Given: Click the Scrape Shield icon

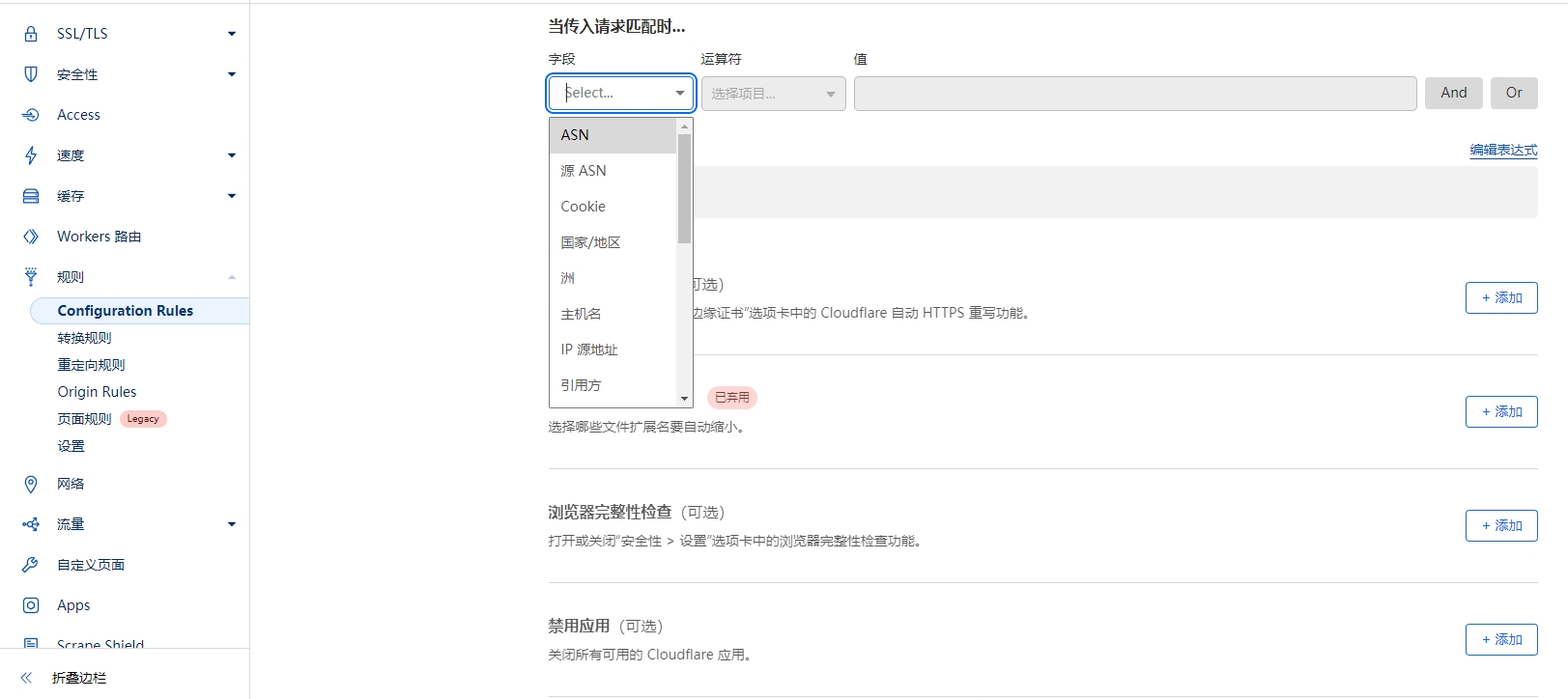Looking at the screenshot, I should click(x=31, y=643).
